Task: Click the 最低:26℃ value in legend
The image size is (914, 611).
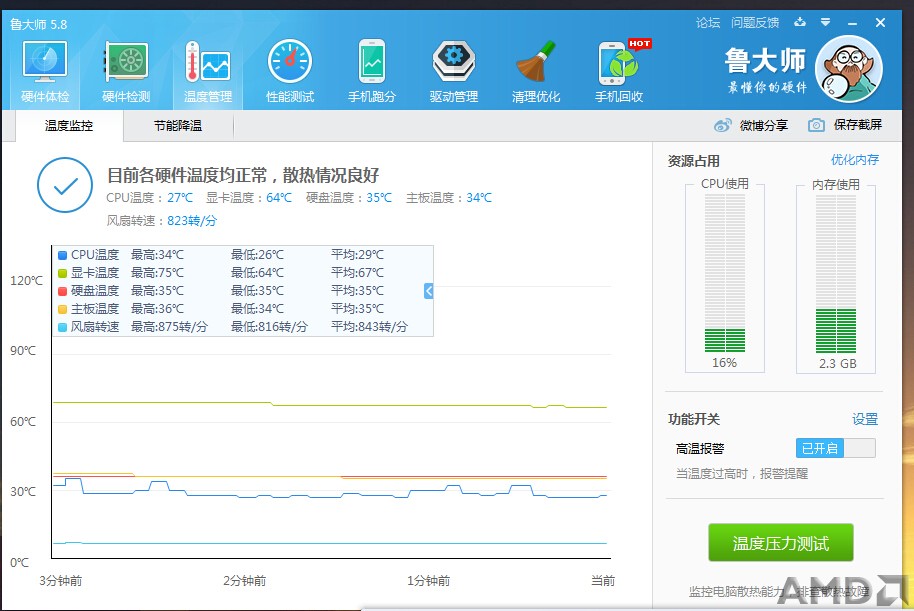Action: pyautogui.click(x=257, y=255)
